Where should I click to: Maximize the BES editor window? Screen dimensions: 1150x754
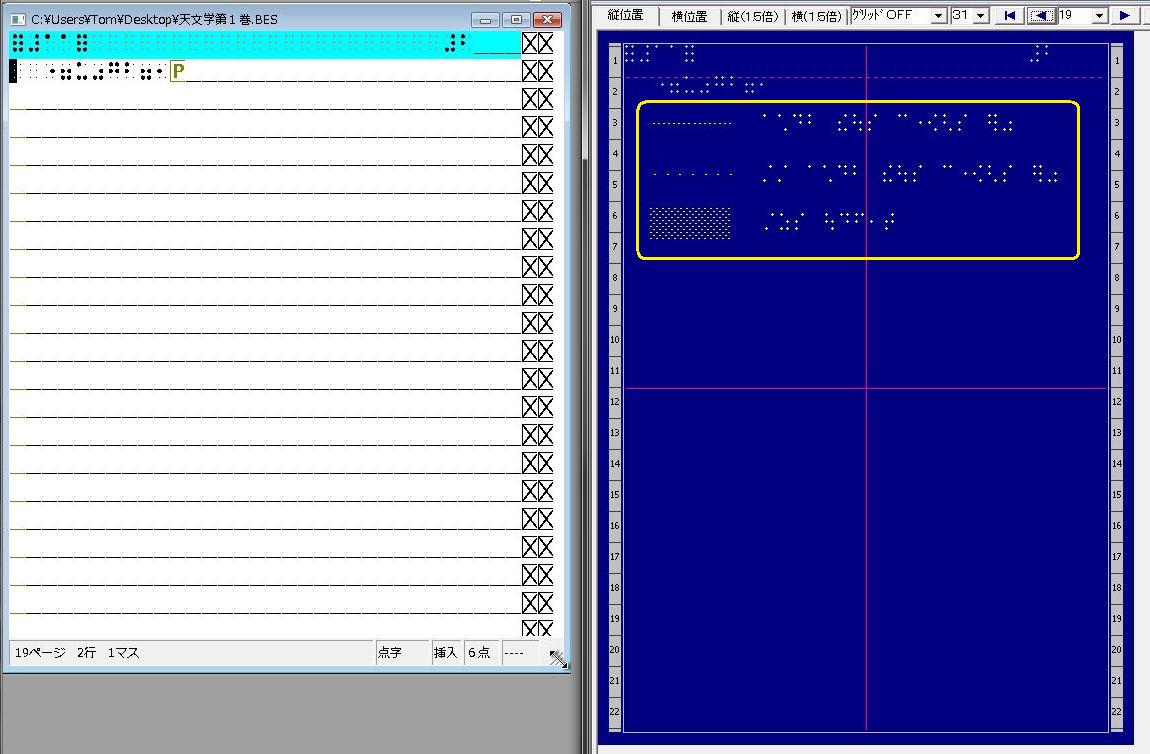[516, 20]
